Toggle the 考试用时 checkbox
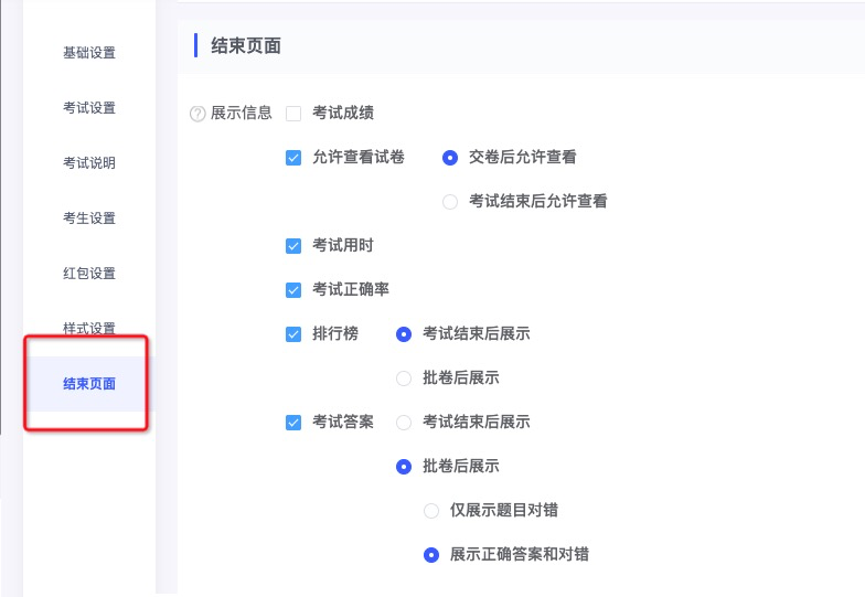This screenshot has height=597, width=866. click(x=293, y=246)
